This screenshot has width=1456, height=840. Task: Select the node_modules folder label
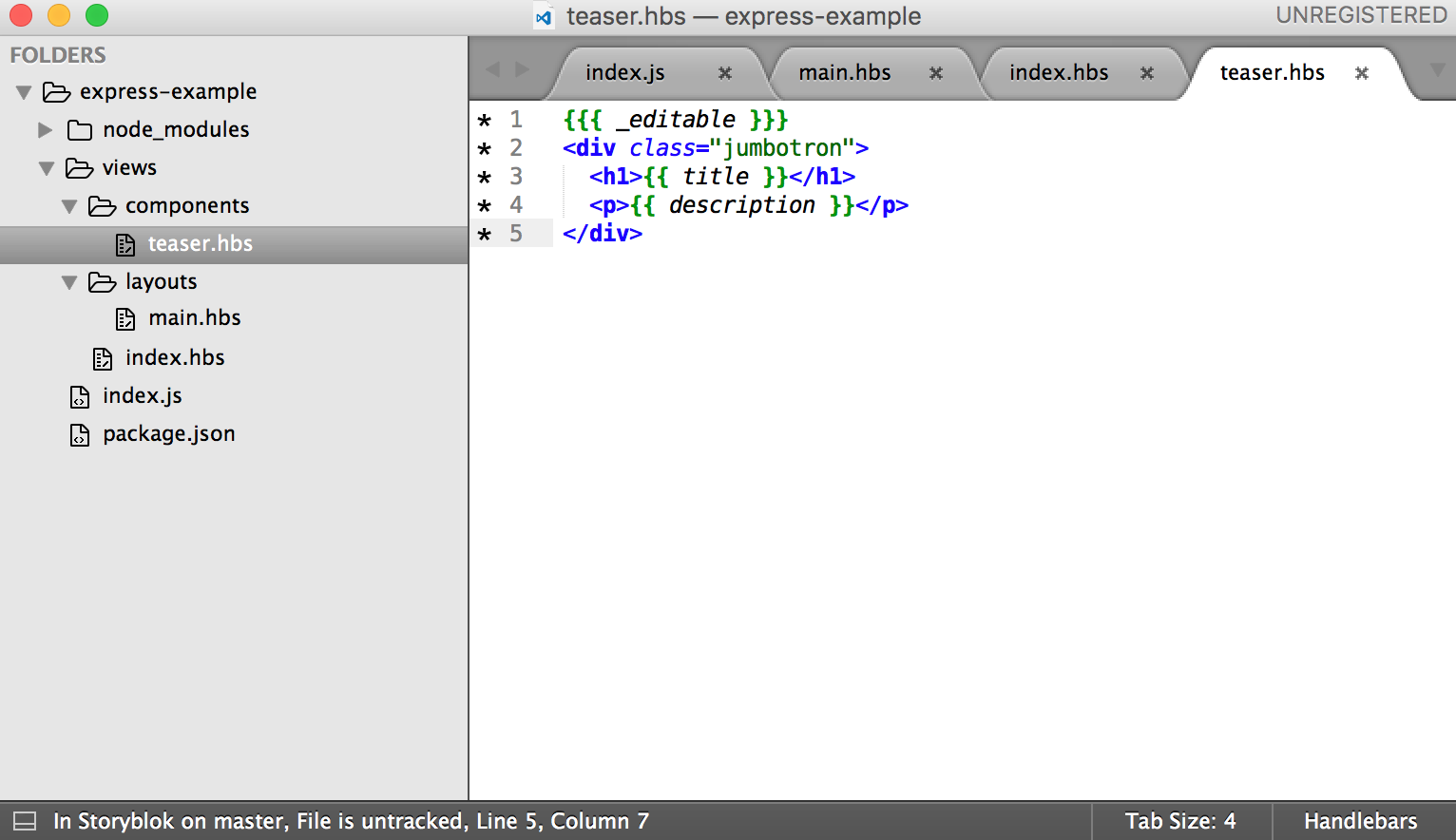pyautogui.click(x=176, y=130)
